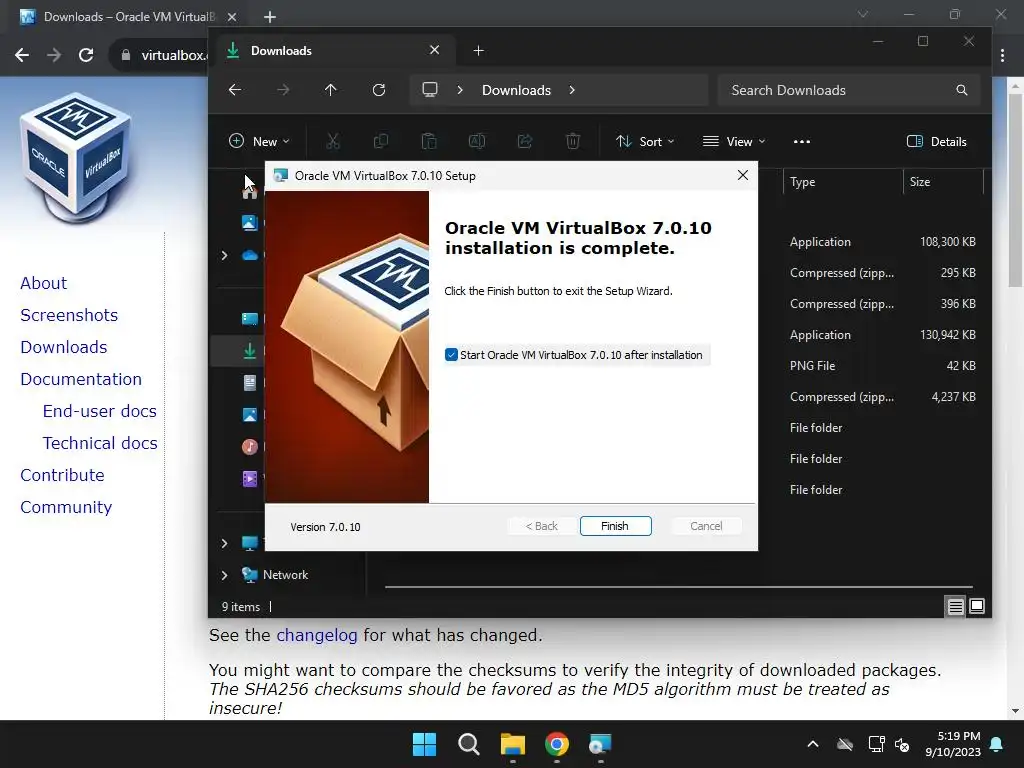Screen dimensions: 1024x768
Task: Click Downloads in the address breadcrumb
Action: coord(516,90)
